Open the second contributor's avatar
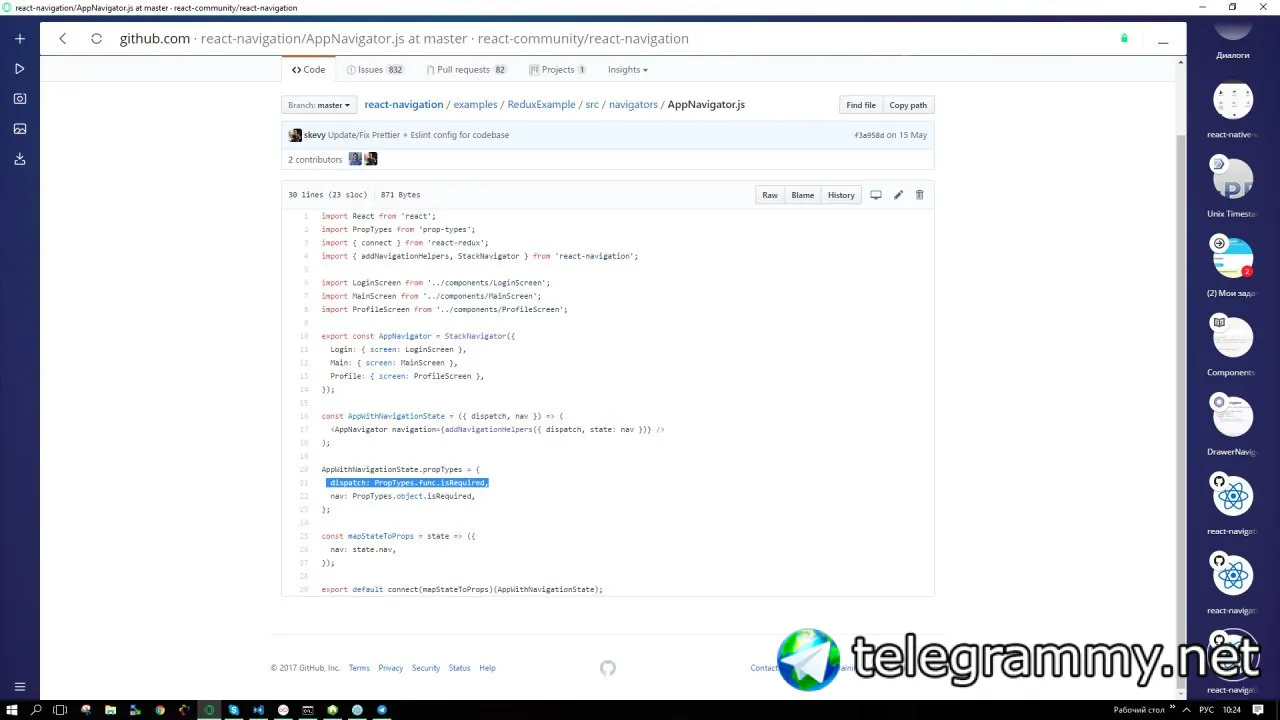This screenshot has width=1280, height=720. [x=371, y=159]
